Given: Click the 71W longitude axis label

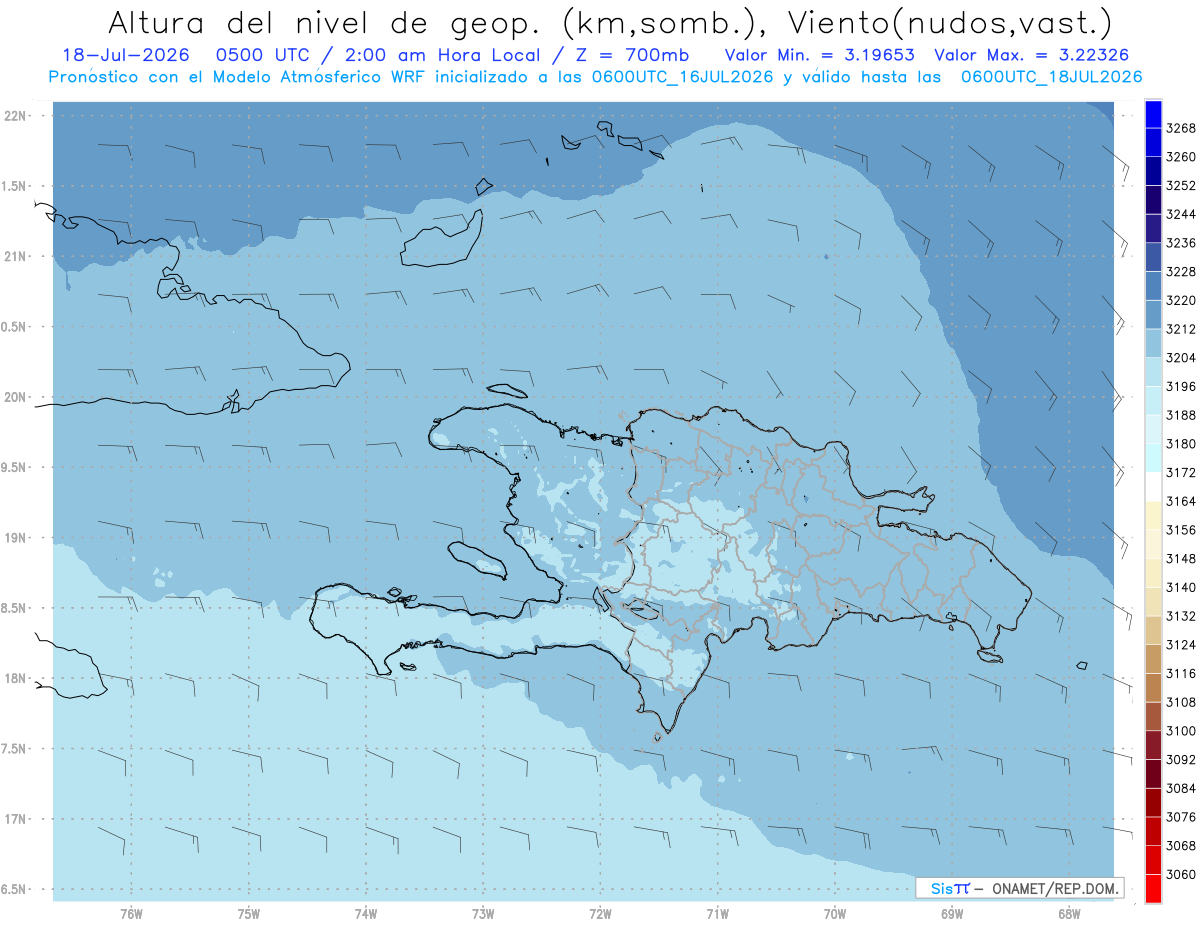Looking at the screenshot, I should 717,914.
